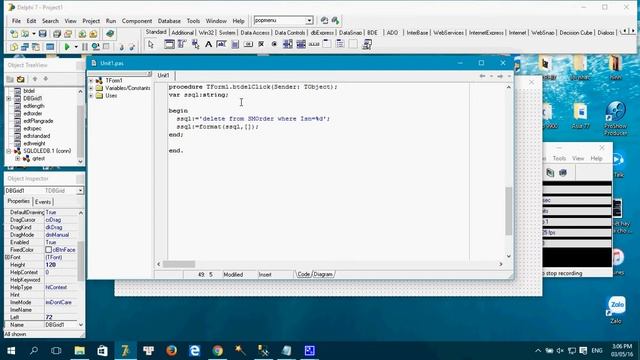Click the Step Over icon
Image resolution: width=640 pixels, height=360 pixels.
coord(131,47)
